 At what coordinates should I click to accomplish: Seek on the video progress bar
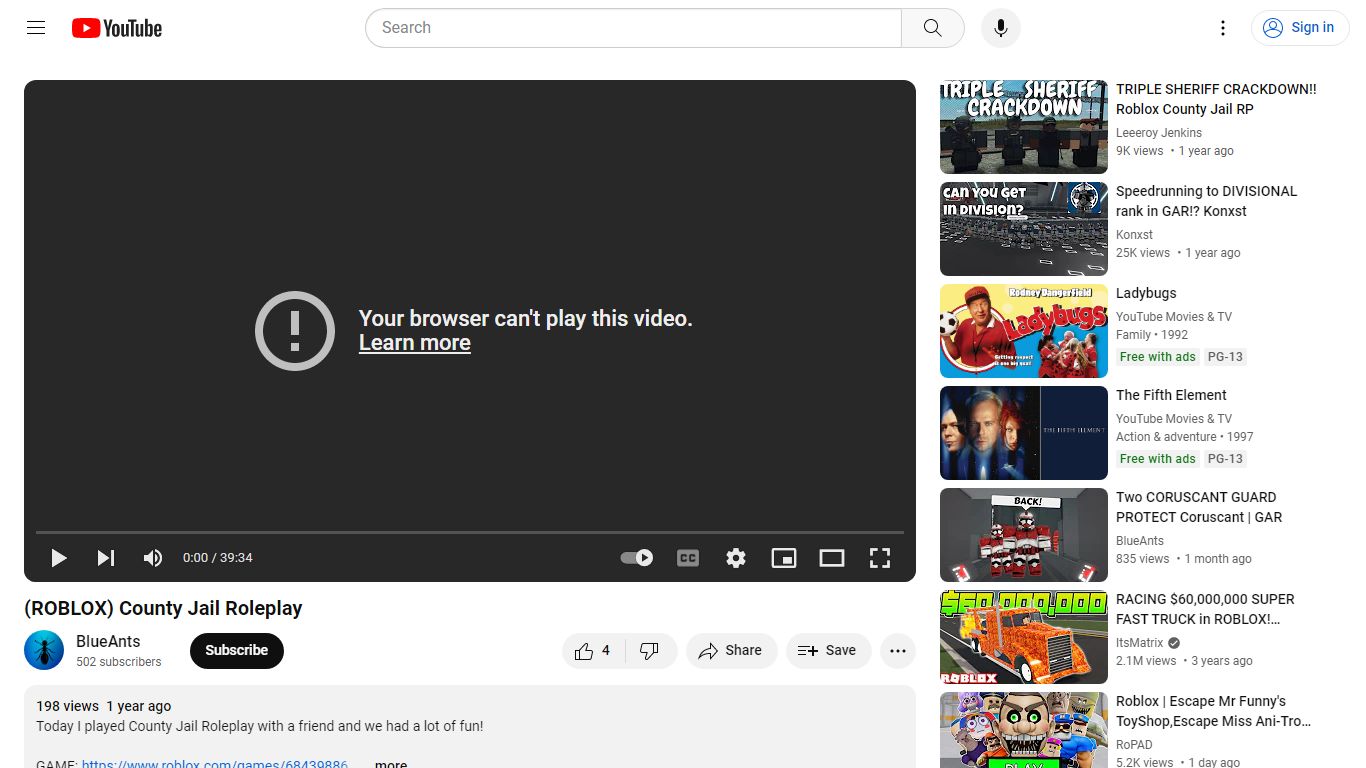pos(470,532)
